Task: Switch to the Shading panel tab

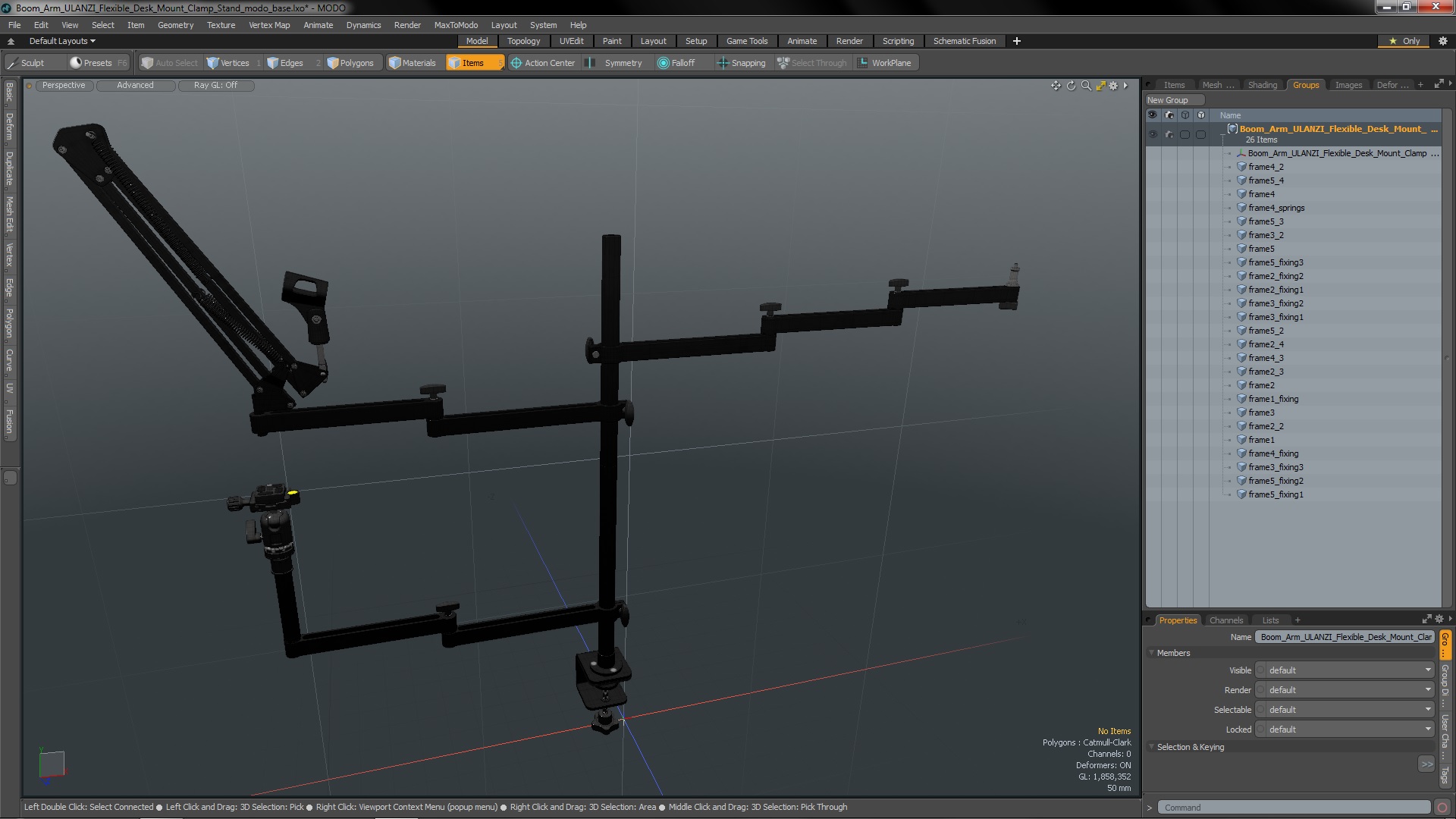Action: (x=1262, y=85)
